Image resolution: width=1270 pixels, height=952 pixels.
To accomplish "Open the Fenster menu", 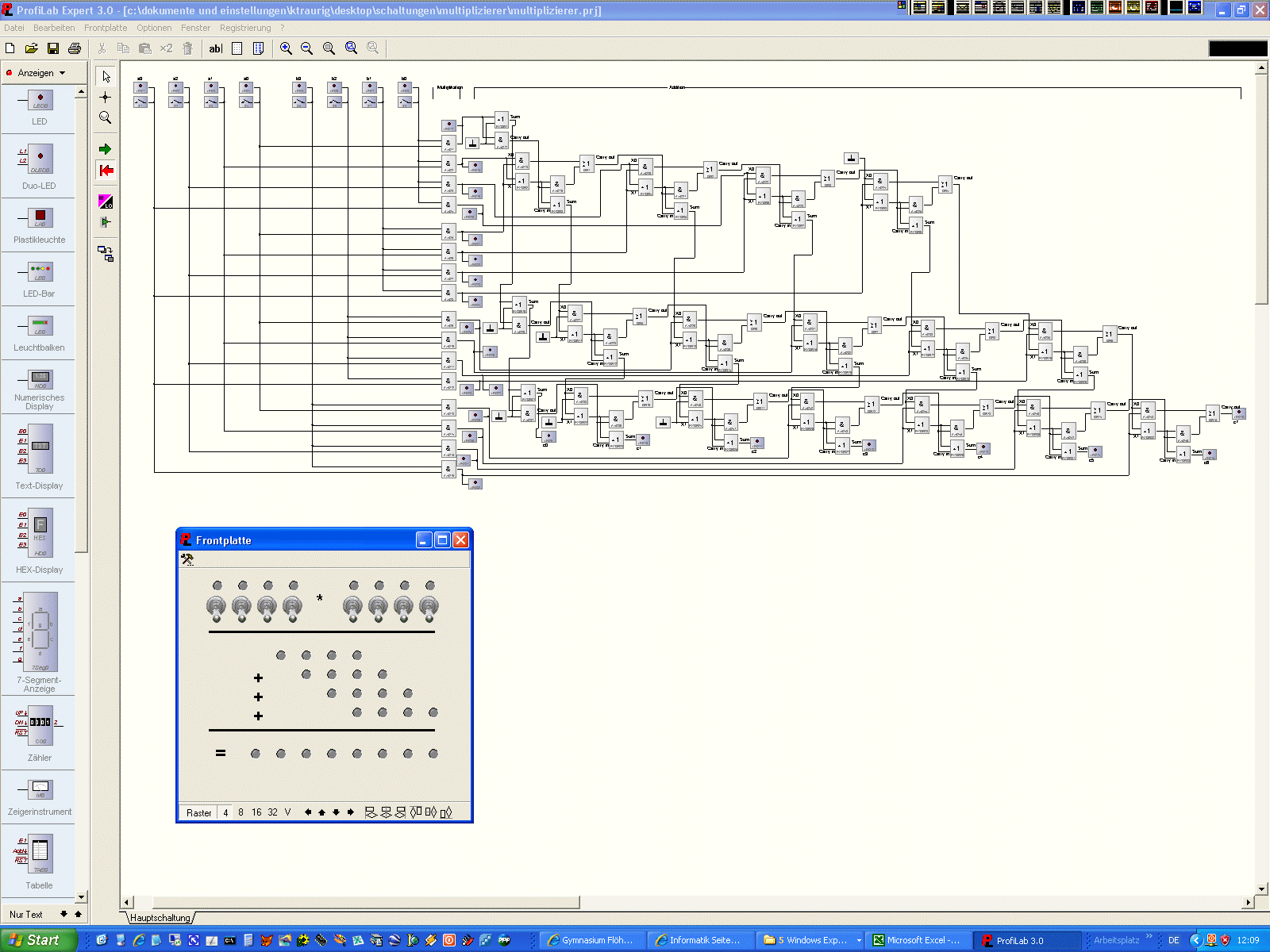I will (x=195, y=28).
